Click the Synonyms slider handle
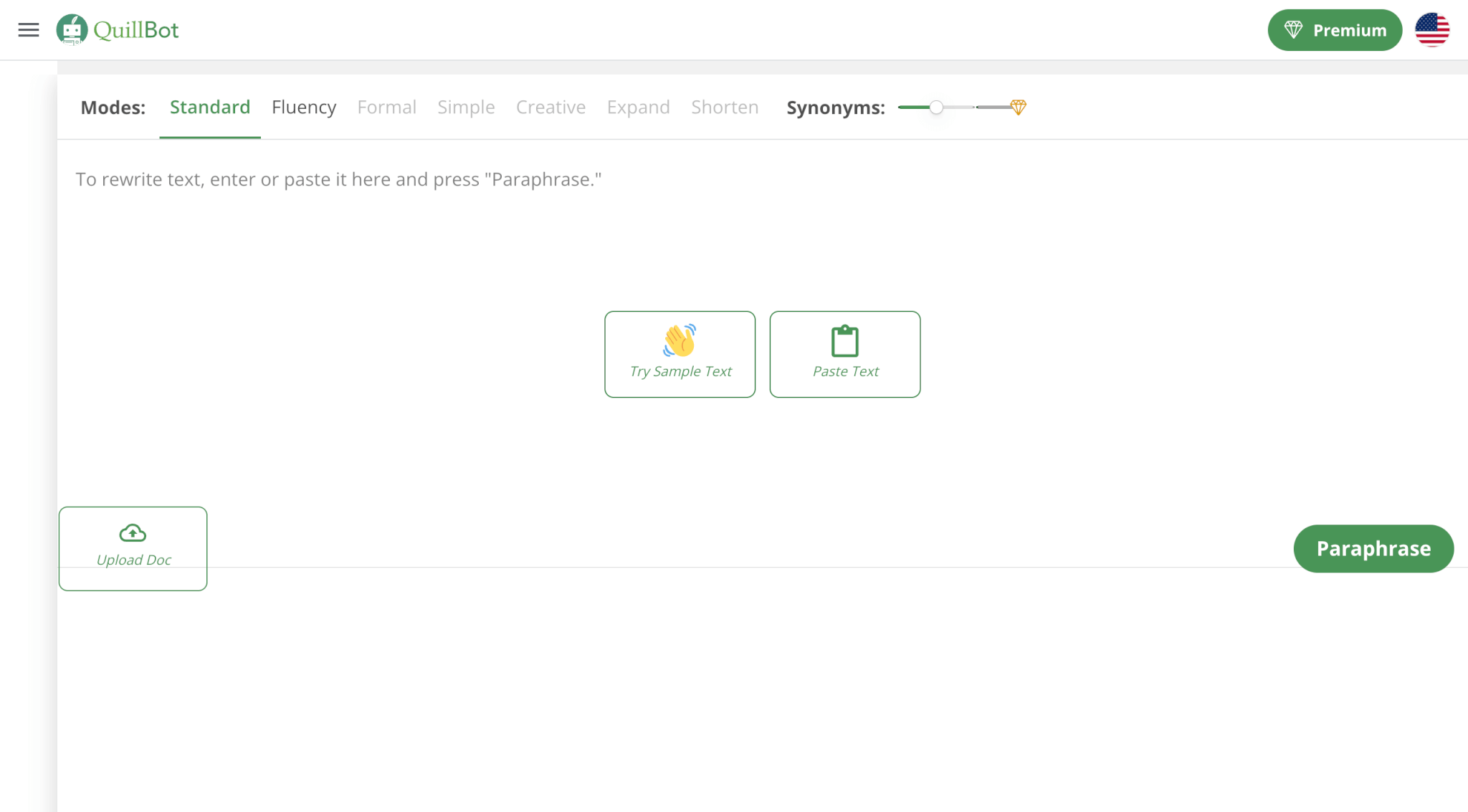 pyautogui.click(x=936, y=108)
